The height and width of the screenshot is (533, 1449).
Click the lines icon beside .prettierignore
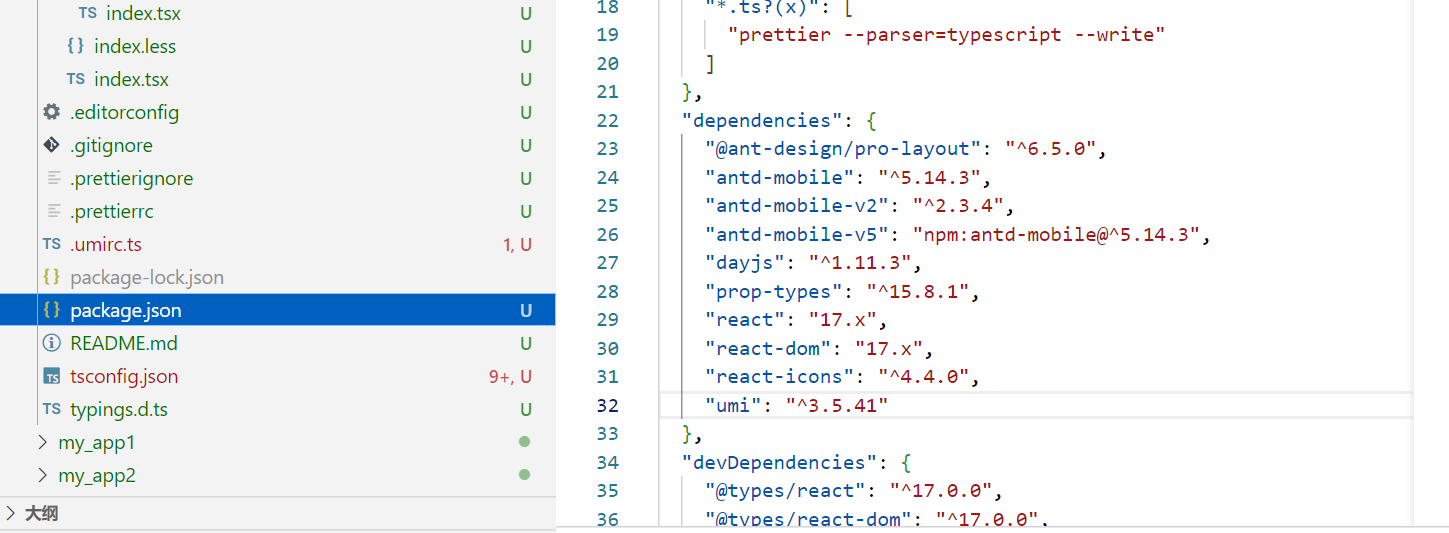pyautogui.click(x=54, y=178)
